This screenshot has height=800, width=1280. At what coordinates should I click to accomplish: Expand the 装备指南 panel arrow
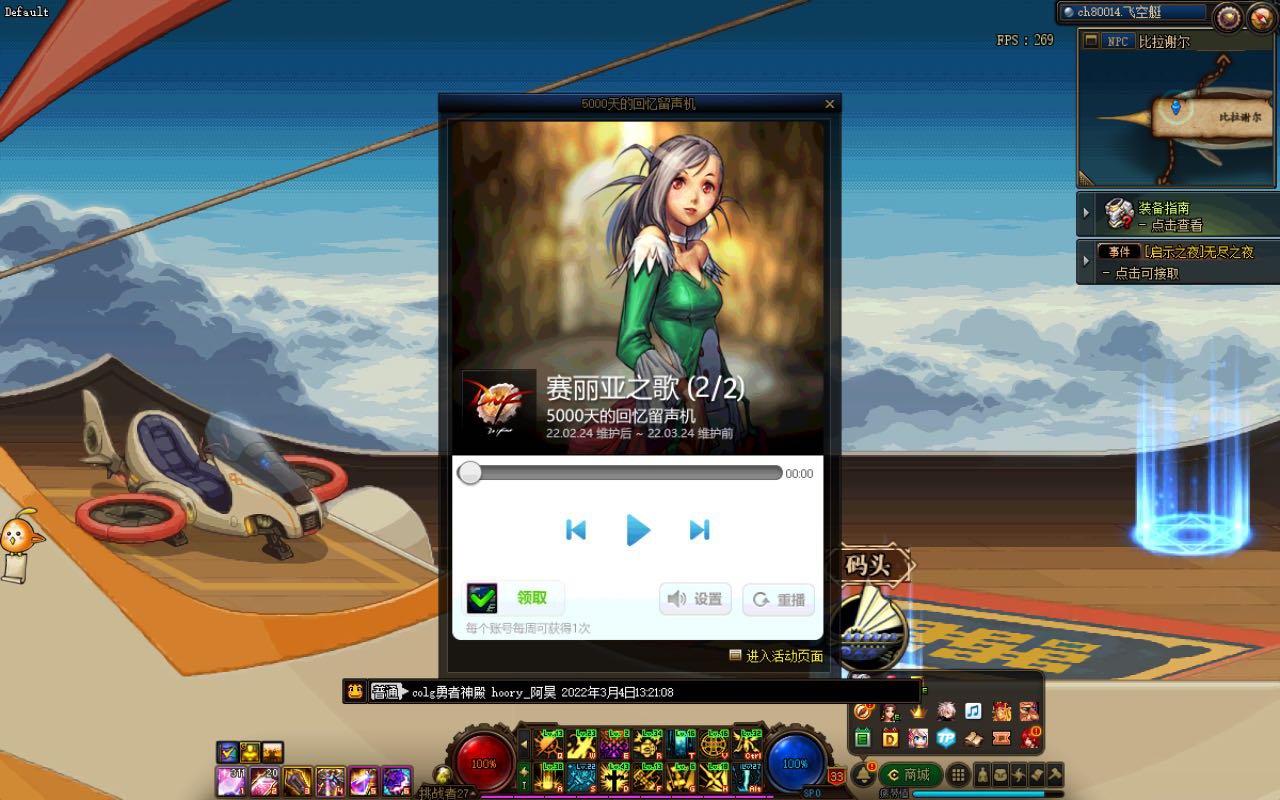point(1086,213)
